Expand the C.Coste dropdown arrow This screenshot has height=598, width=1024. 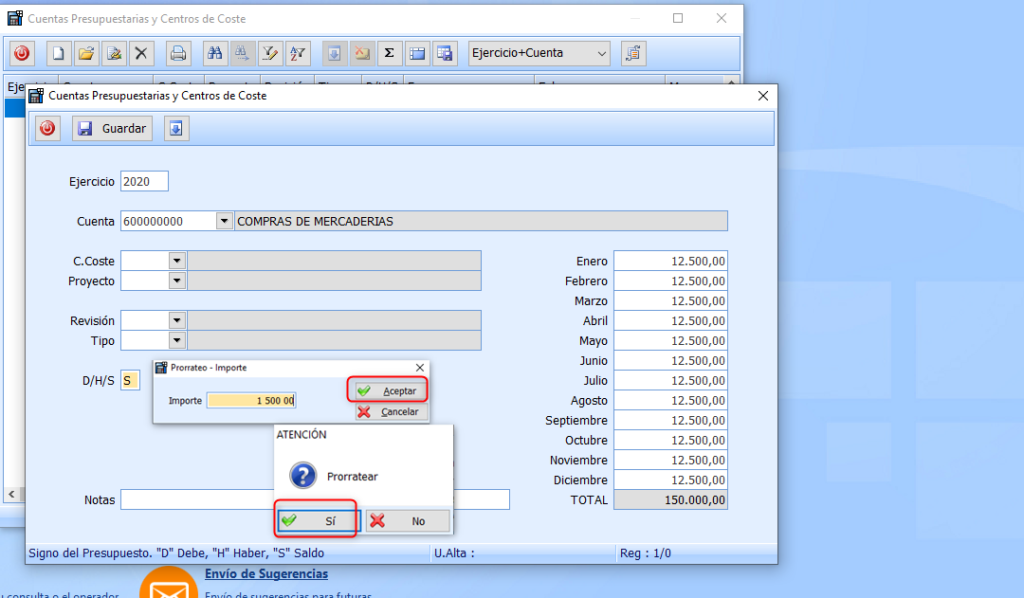[177, 261]
